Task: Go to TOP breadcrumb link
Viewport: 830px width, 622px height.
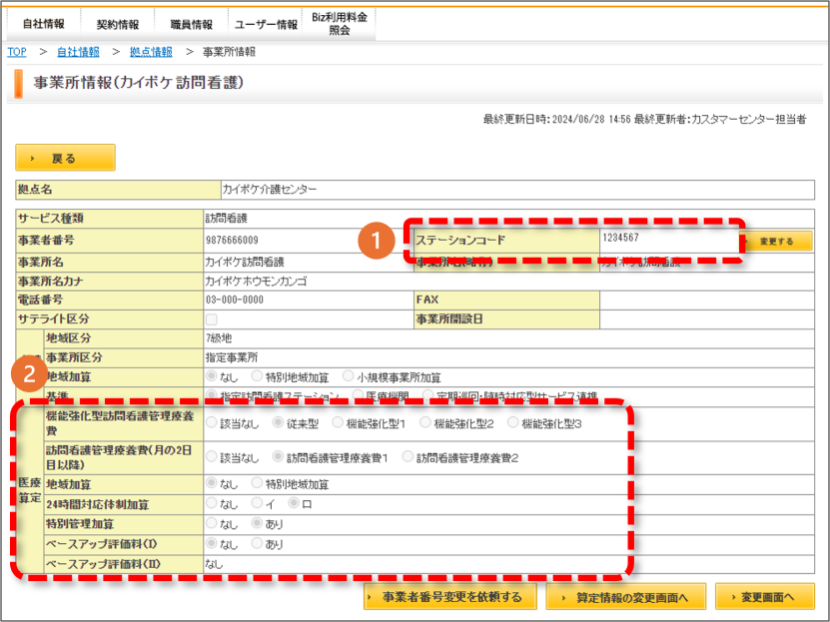Action: (17, 52)
